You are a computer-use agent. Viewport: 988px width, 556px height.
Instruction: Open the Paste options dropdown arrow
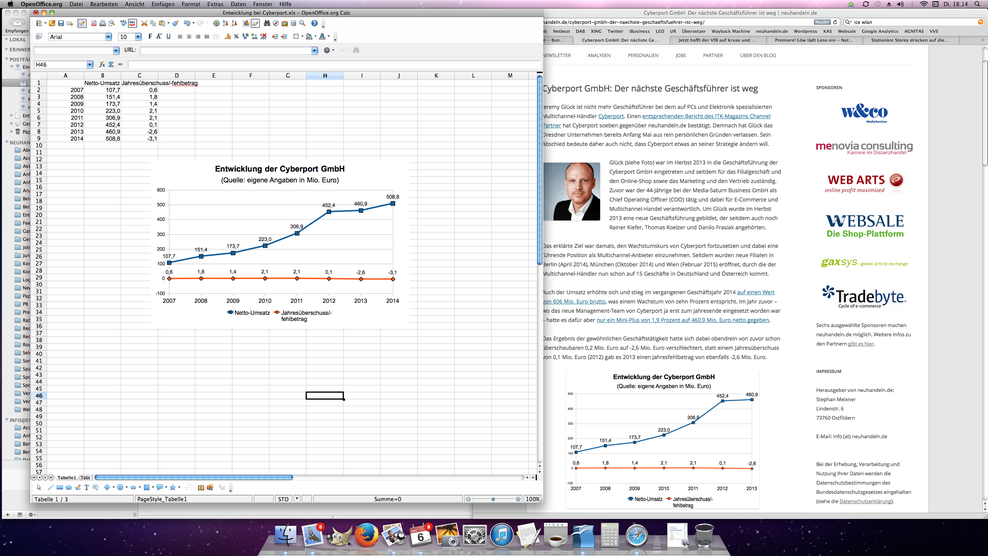(x=168, y=23)
